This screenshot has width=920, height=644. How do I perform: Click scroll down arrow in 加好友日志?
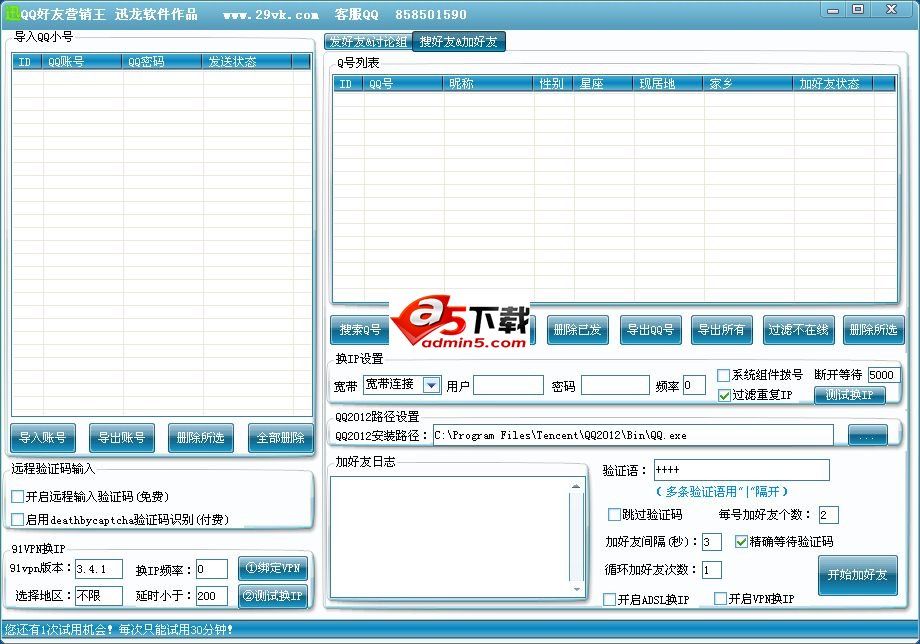pyautogui.click(x=576, y=589)
